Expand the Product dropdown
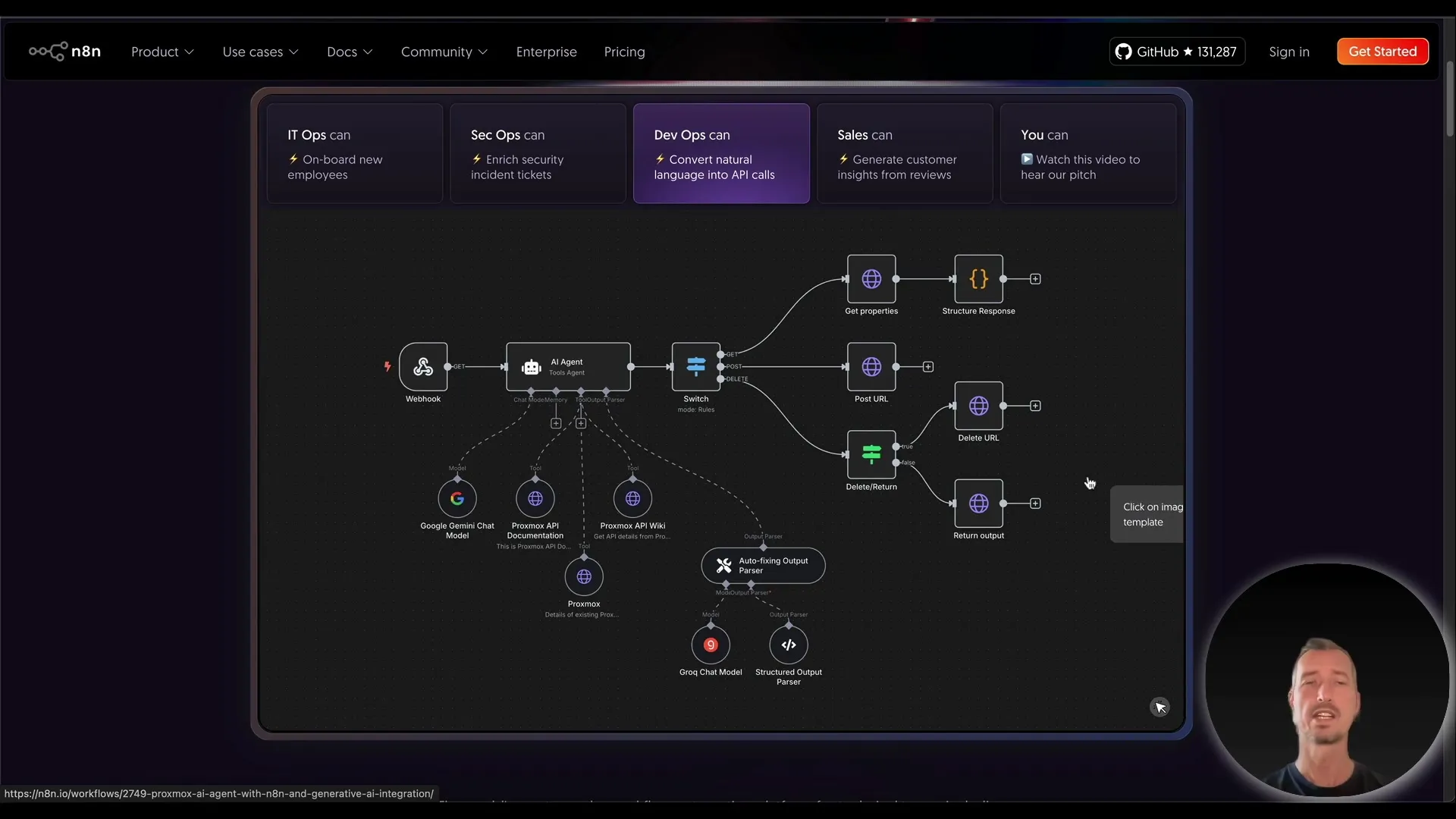Screen dimensions: 1456x819 point(162,52)
